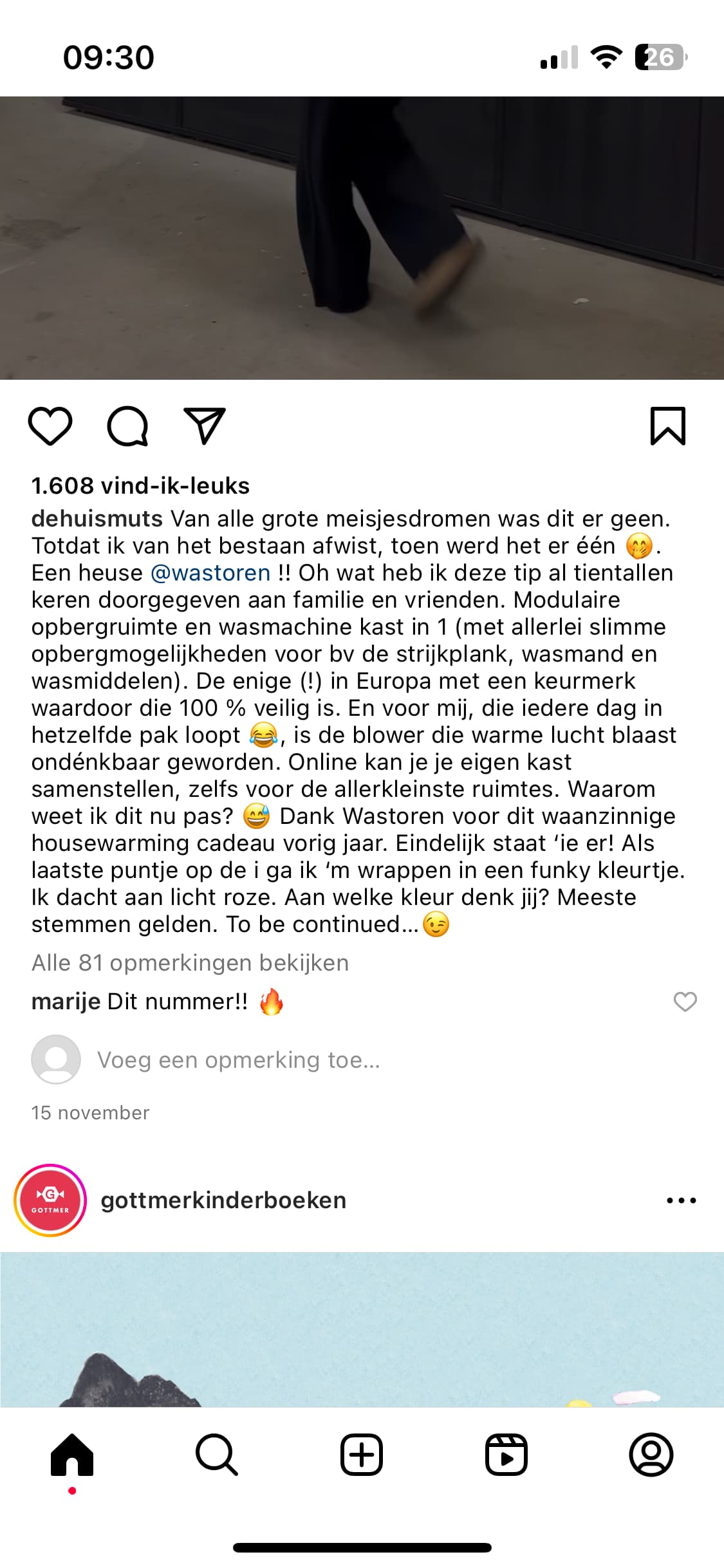Save post using bookmark icon
The height and width of the screenshot is (1568, 724).
[668, 425]
